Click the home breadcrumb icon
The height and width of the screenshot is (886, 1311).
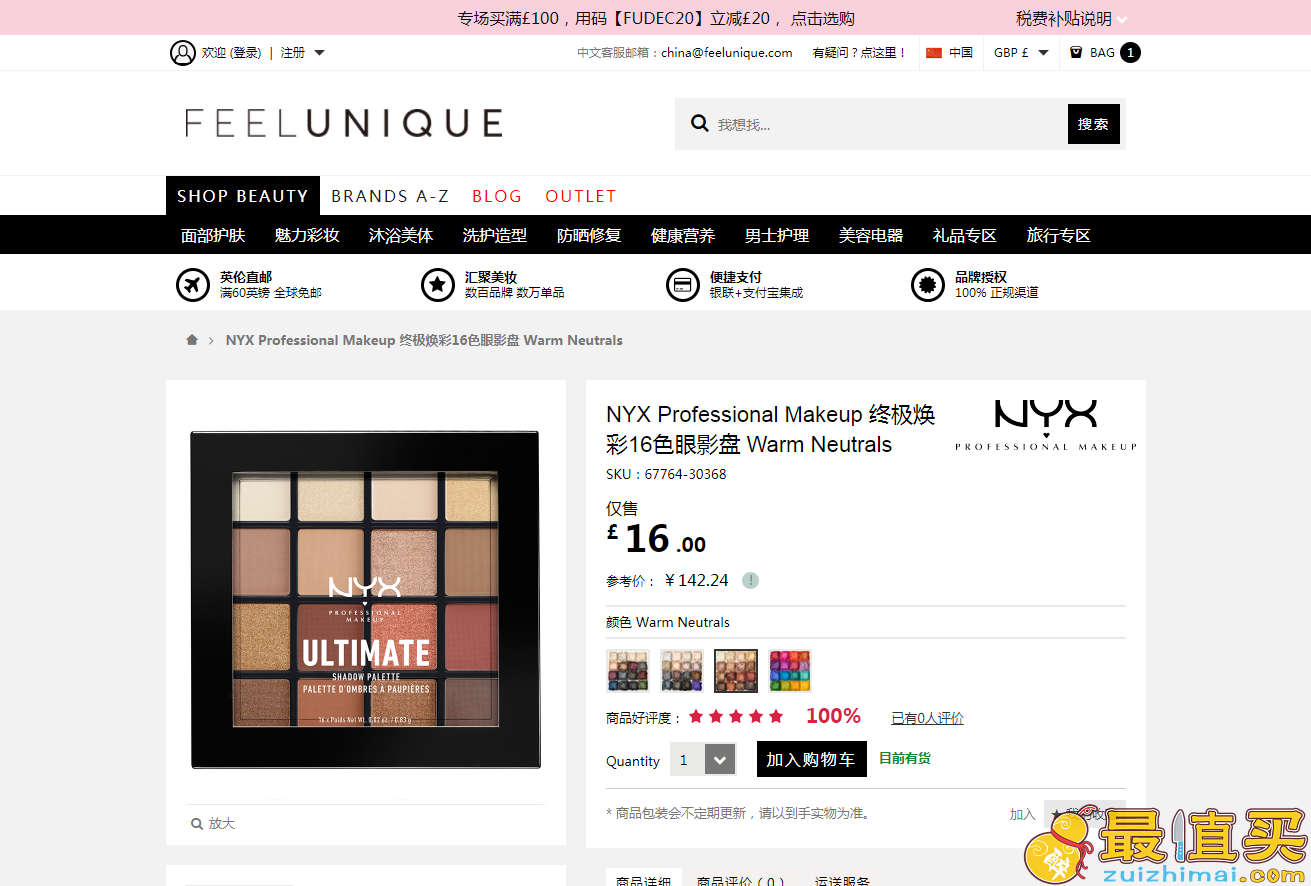coord(192,340)
